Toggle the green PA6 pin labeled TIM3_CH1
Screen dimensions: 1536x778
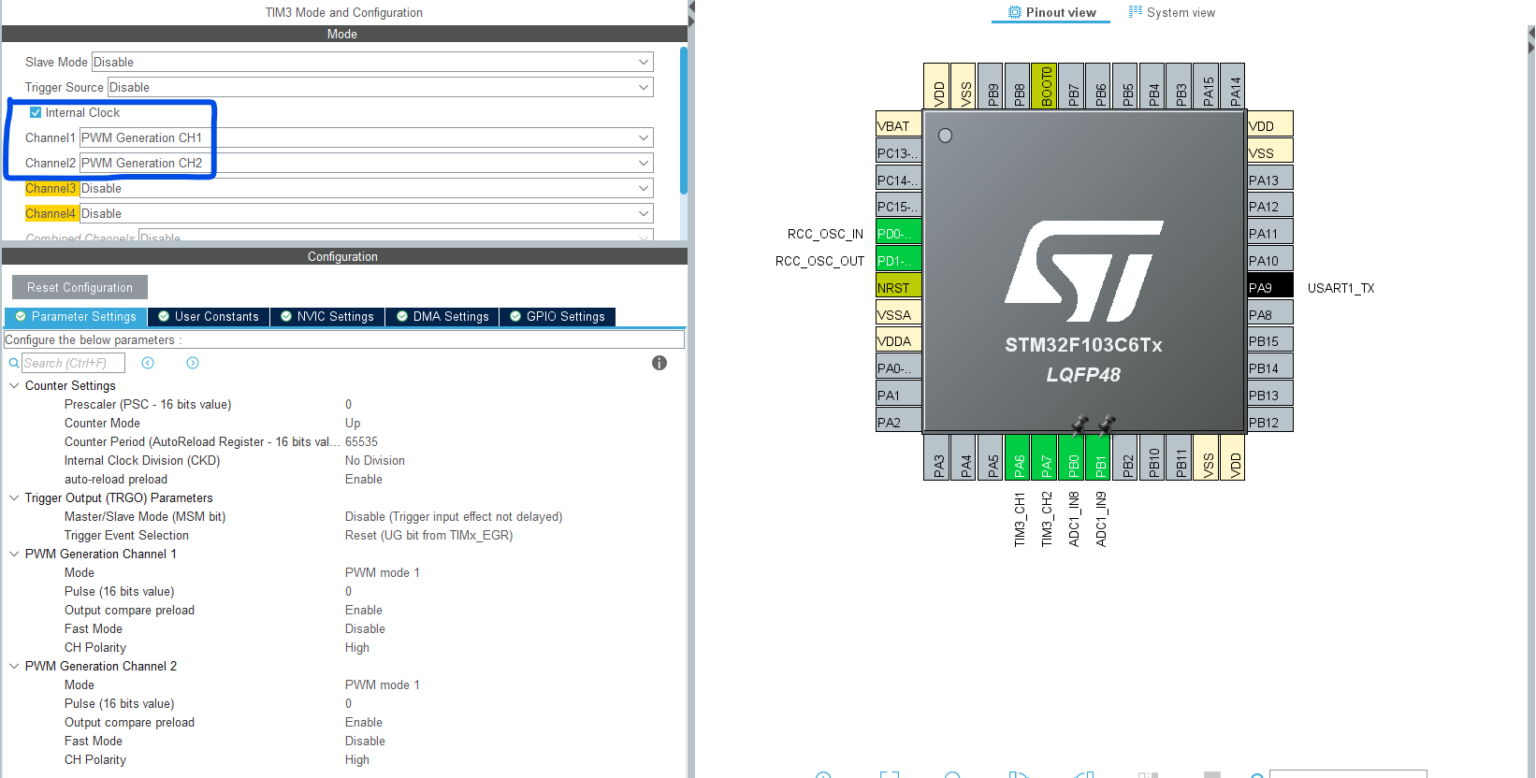pyautogui.click(x=1017, y=461)
